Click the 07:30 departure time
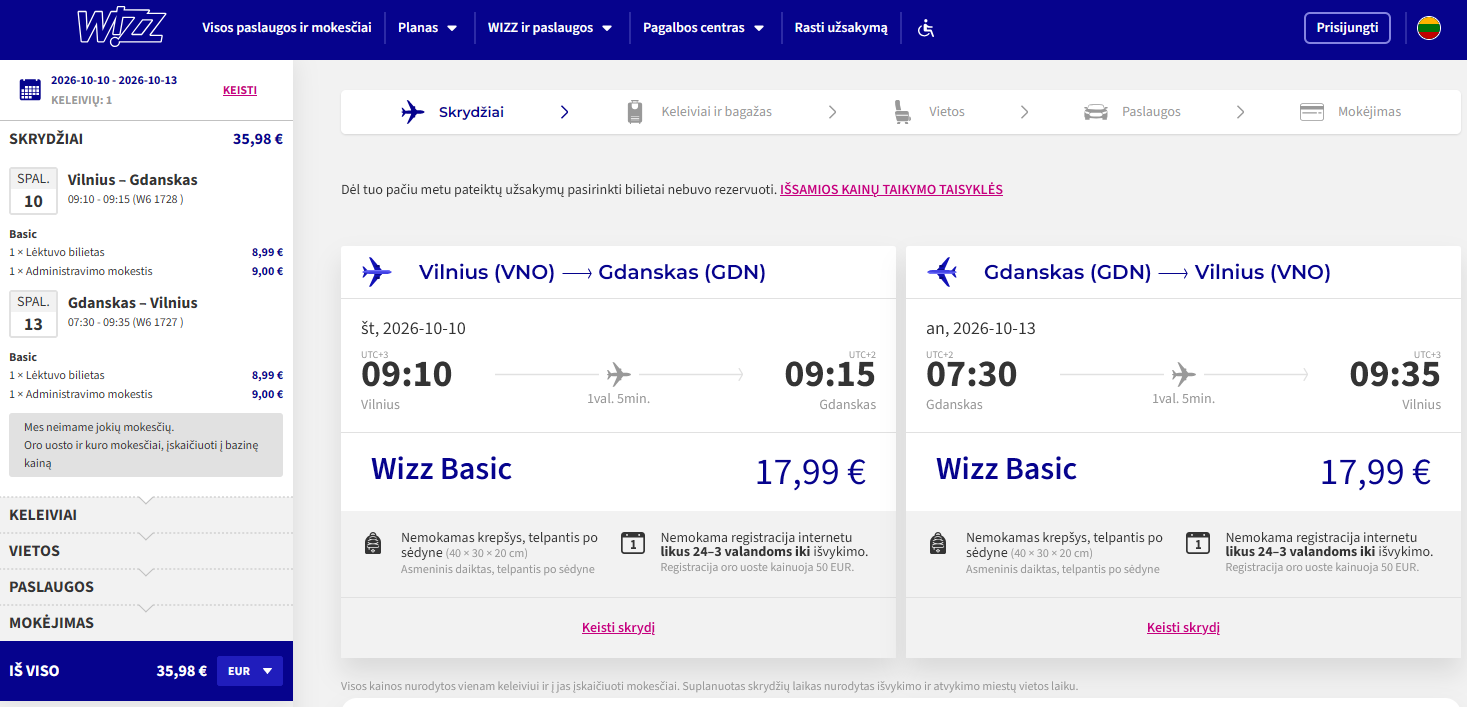The image size is (1467, 707). [971, 375]
